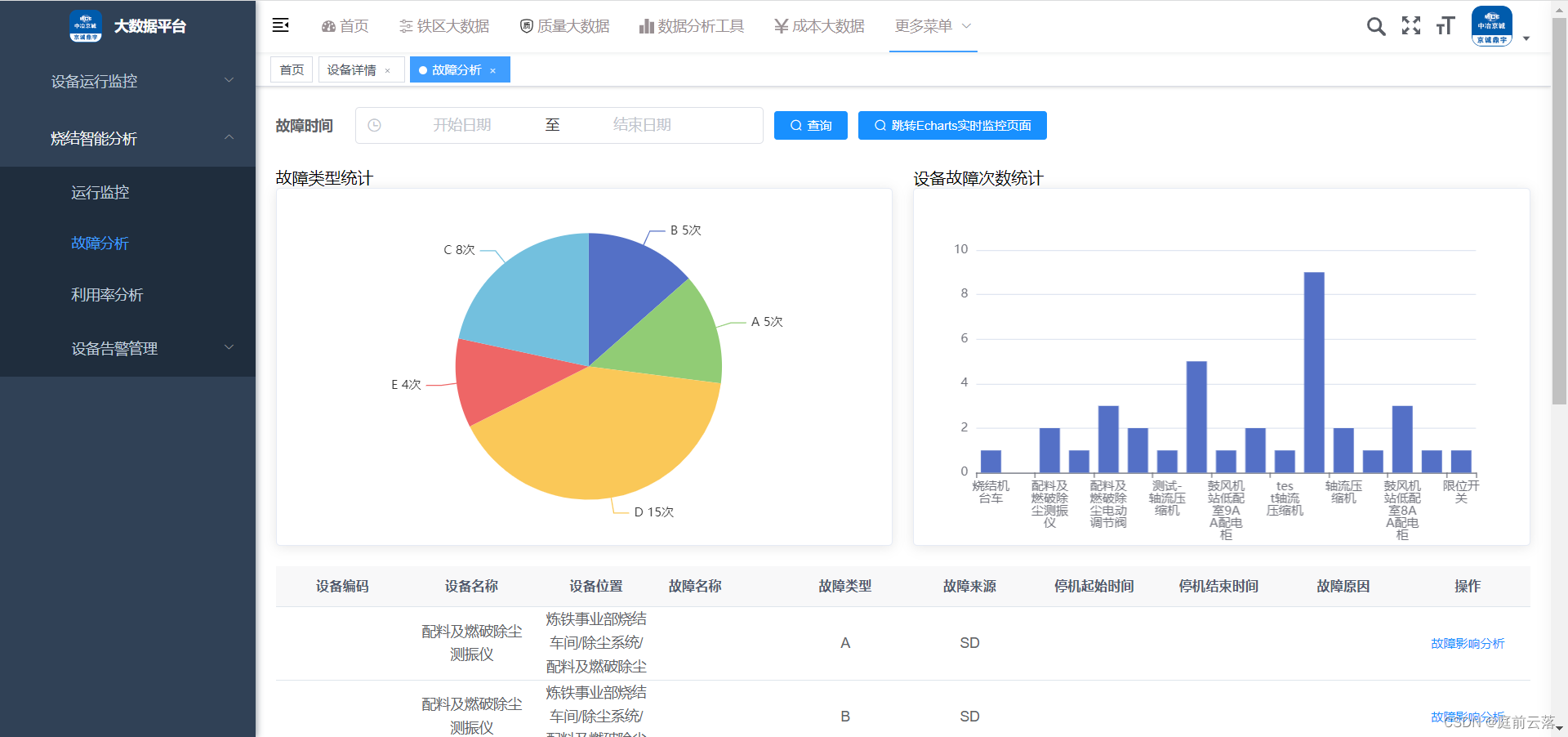Viewport: 1568px width, 737px height.
Task: Open 首页 in top navigation
Action: click(x=345, y=26)
